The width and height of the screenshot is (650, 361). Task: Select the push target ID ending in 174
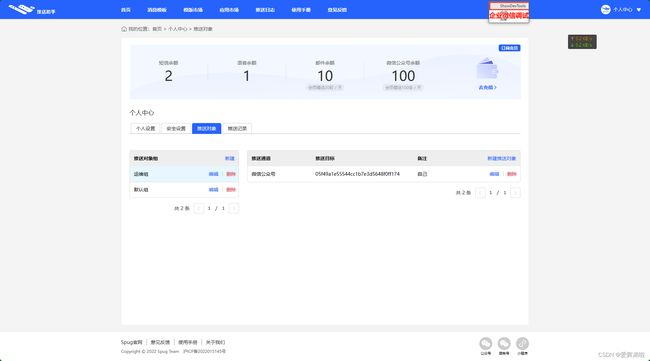pos(357,174)
